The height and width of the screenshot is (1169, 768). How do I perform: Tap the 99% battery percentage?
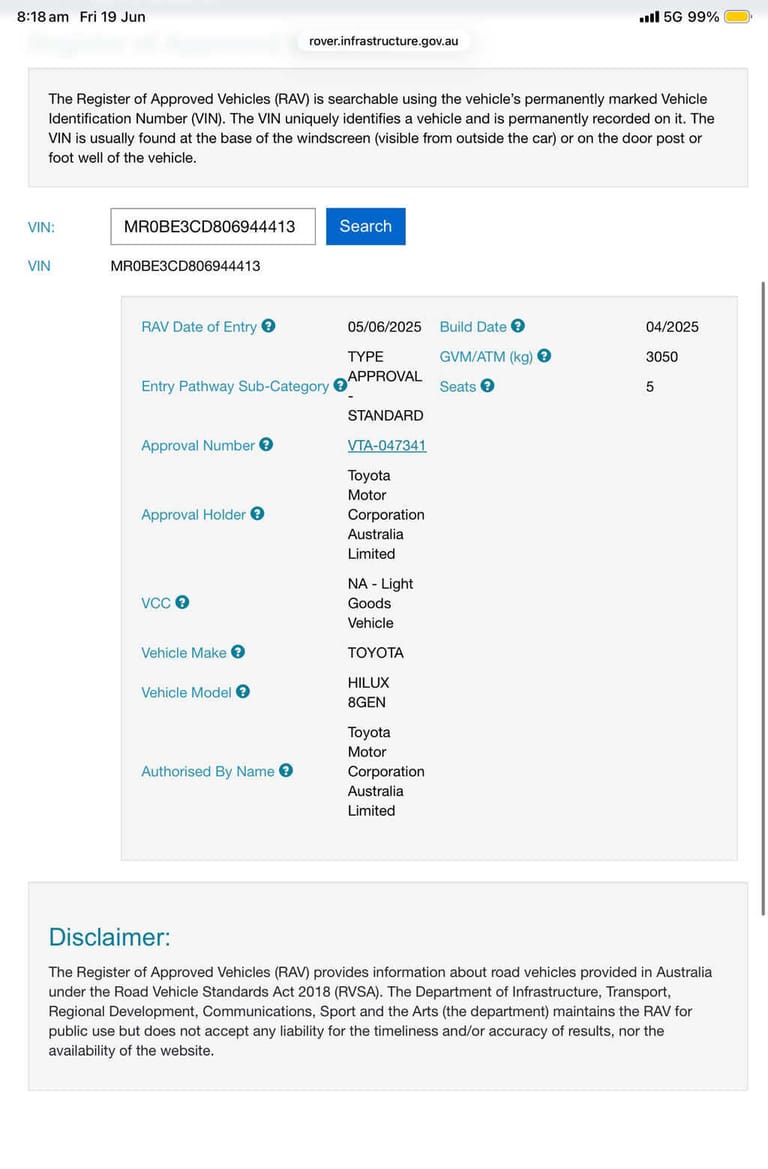(x=703, y=16)
